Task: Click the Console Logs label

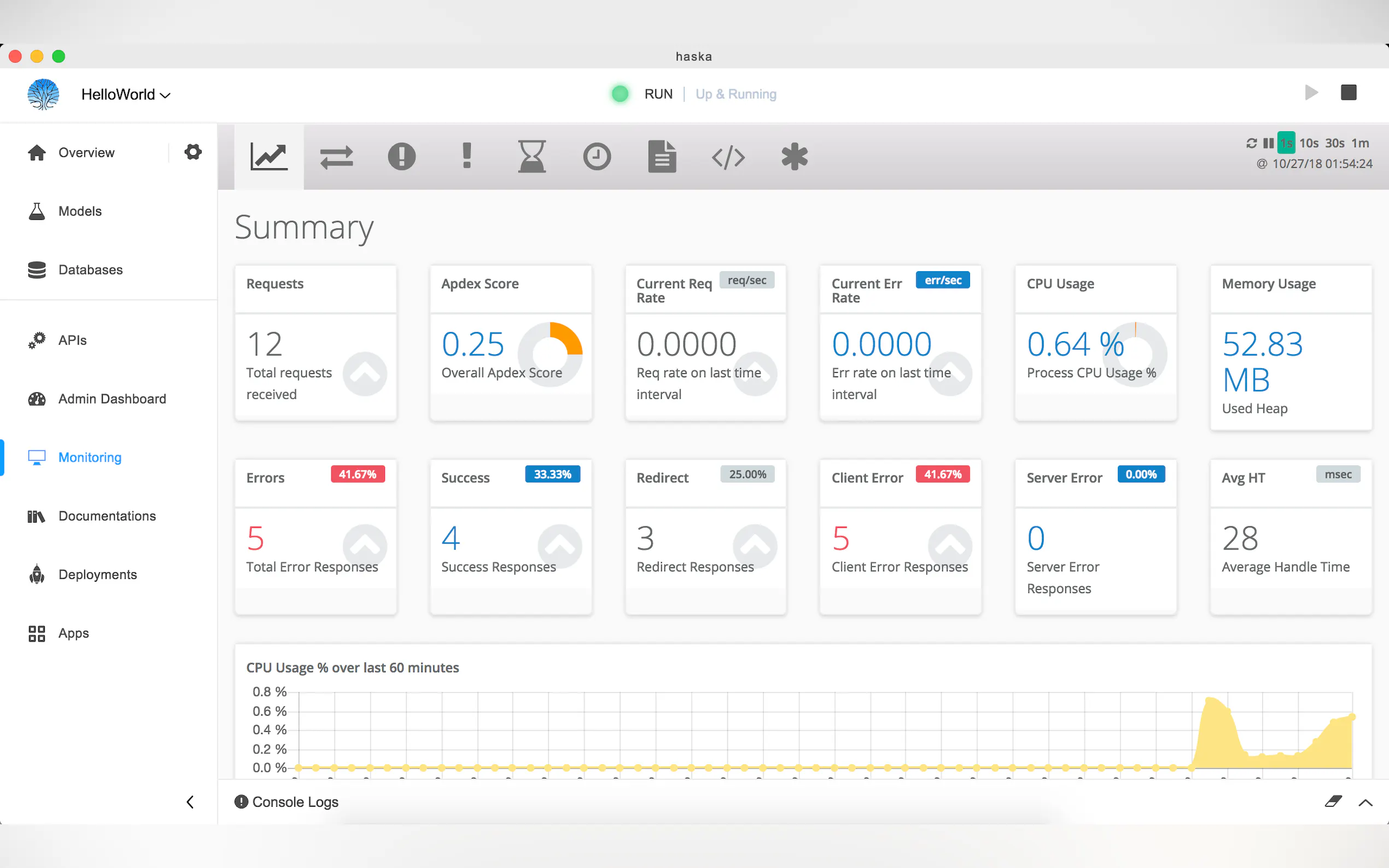Action: pyautogui.click(x=295, y=801)
